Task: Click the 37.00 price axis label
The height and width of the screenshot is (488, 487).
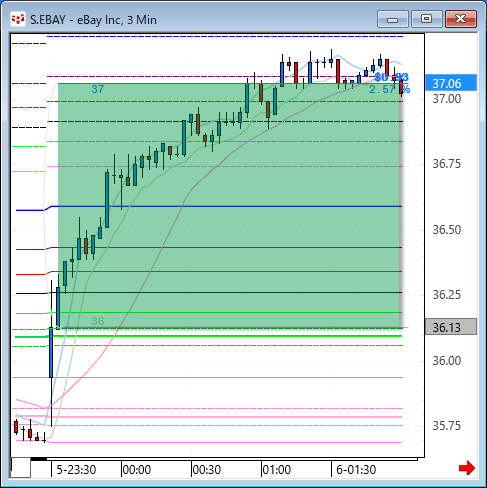Action: 447,99
